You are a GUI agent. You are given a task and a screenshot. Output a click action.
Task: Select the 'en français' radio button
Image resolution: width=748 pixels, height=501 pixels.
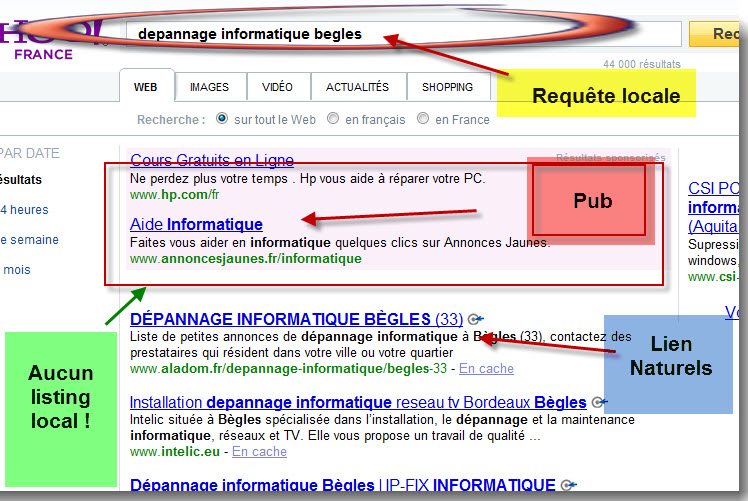click(x=333, y=118)
